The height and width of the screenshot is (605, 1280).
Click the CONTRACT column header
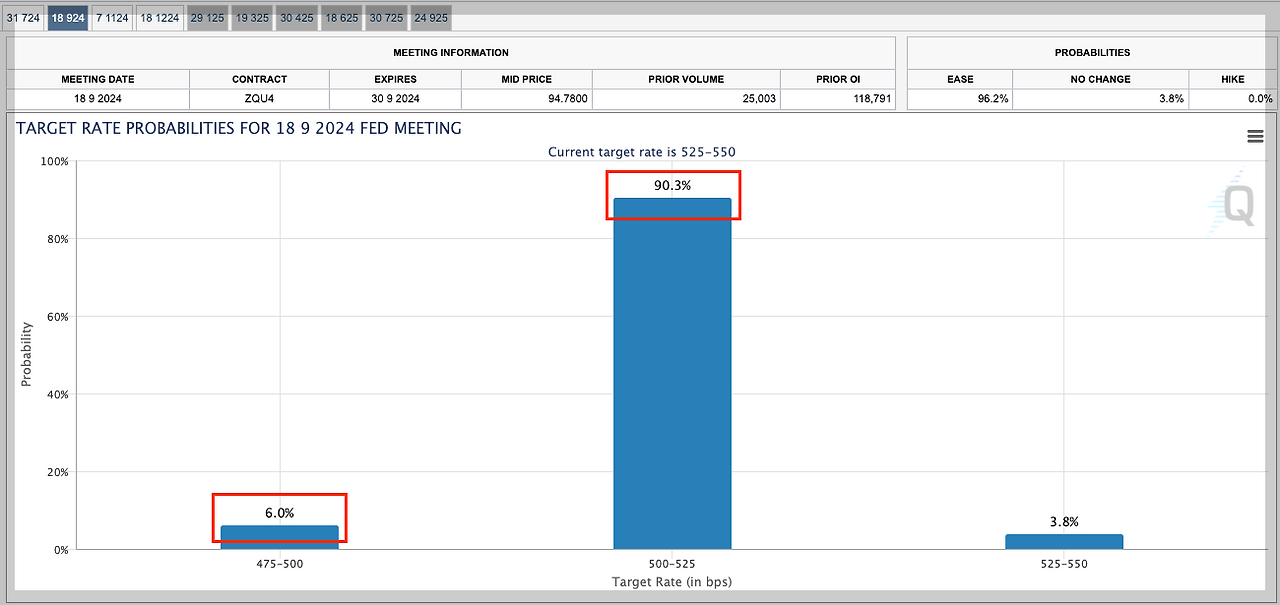tap(259, 79)
